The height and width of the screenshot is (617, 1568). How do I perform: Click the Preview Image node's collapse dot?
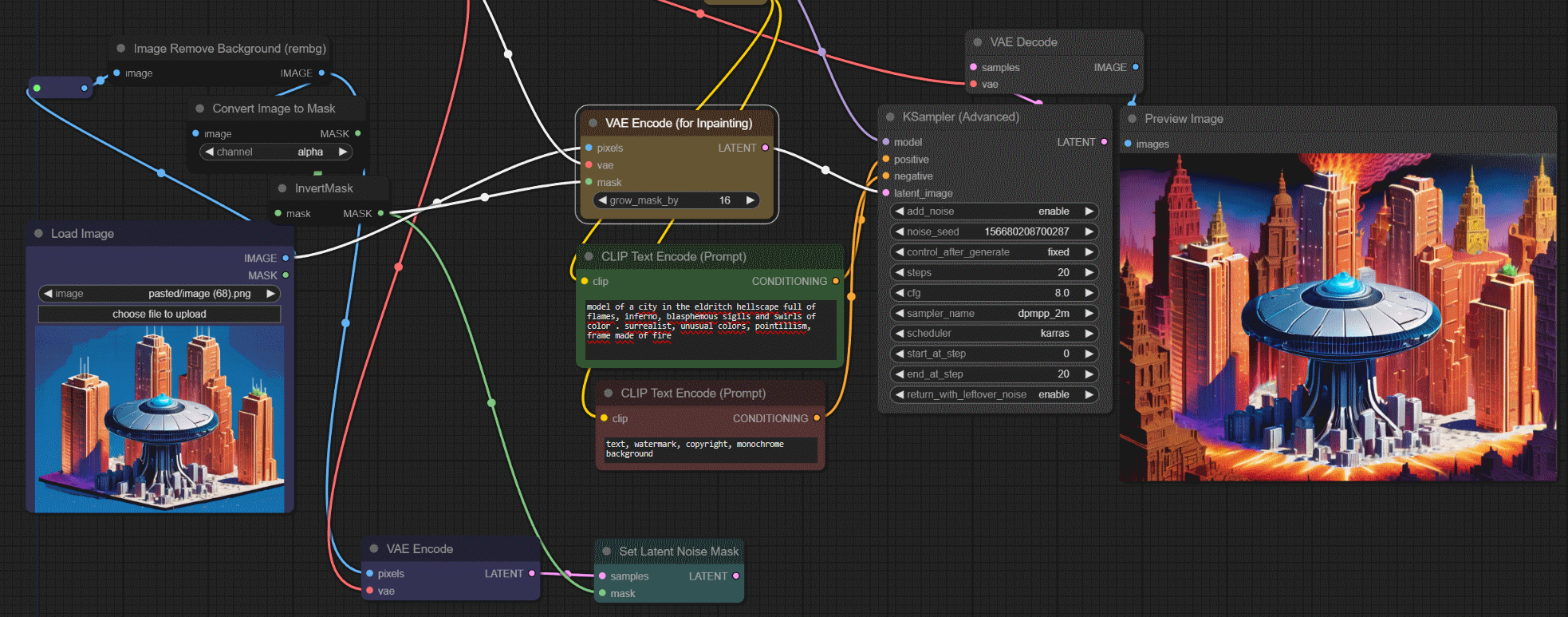click(x=1132, y=119)
